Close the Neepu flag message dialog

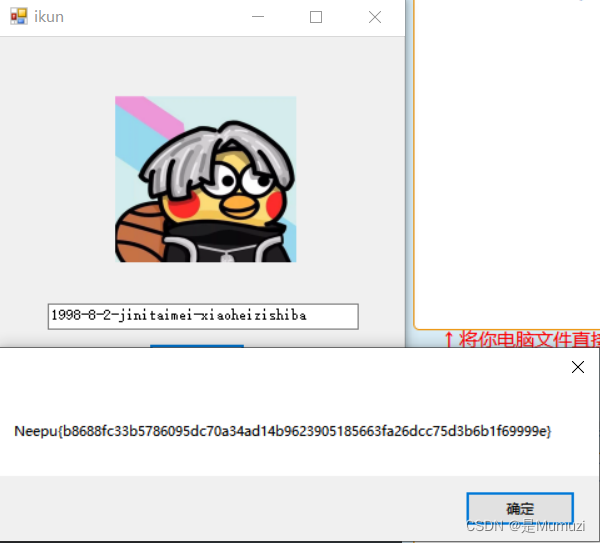point(577,367)
